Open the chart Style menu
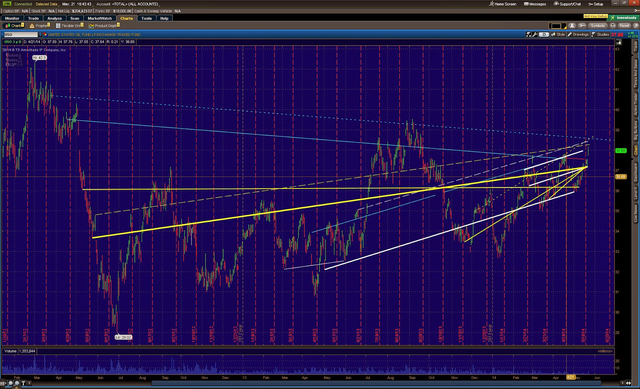640x389 pixels. click(558, 35)
